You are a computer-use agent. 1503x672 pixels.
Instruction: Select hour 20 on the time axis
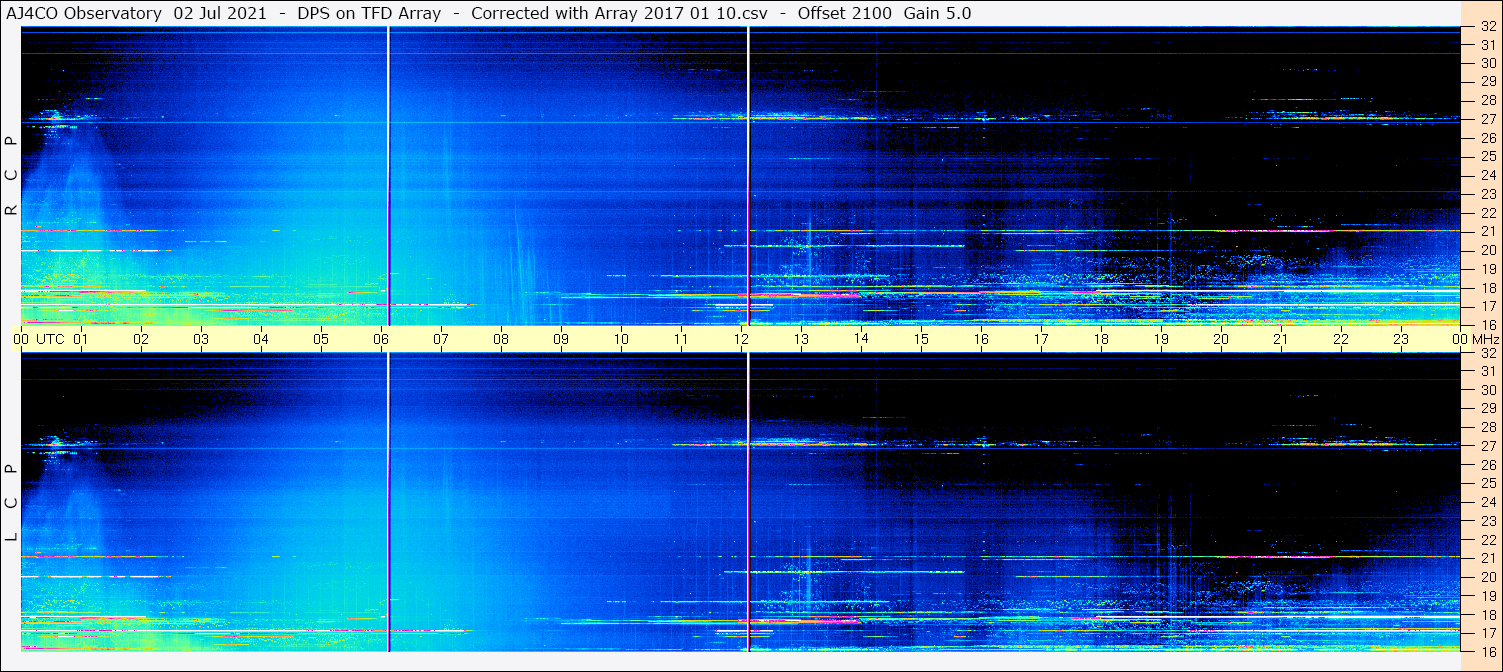tap(1221, 339)
